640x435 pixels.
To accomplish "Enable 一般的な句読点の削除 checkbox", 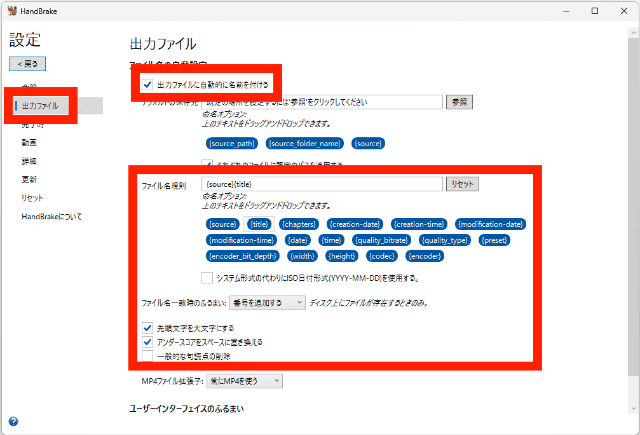I will [x=147, y=356].
